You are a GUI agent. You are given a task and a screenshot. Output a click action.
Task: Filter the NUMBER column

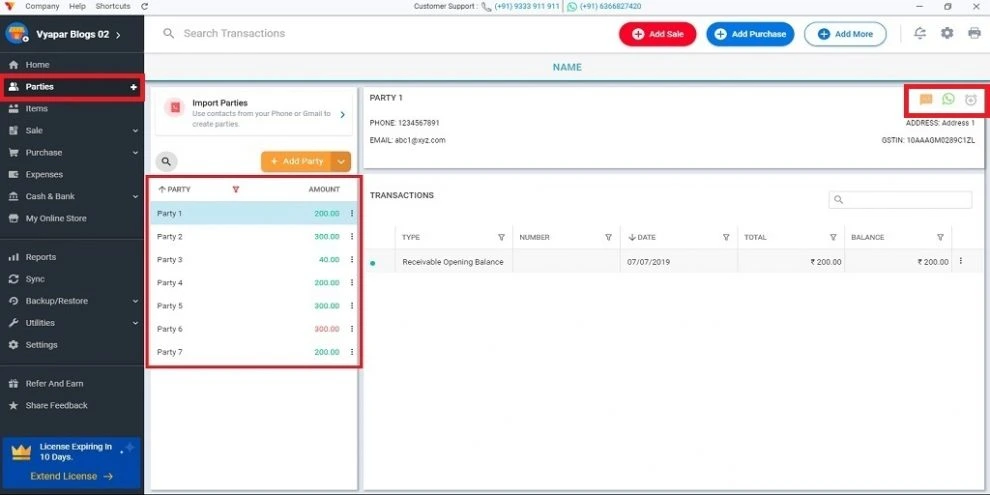[x=609, y=237]
